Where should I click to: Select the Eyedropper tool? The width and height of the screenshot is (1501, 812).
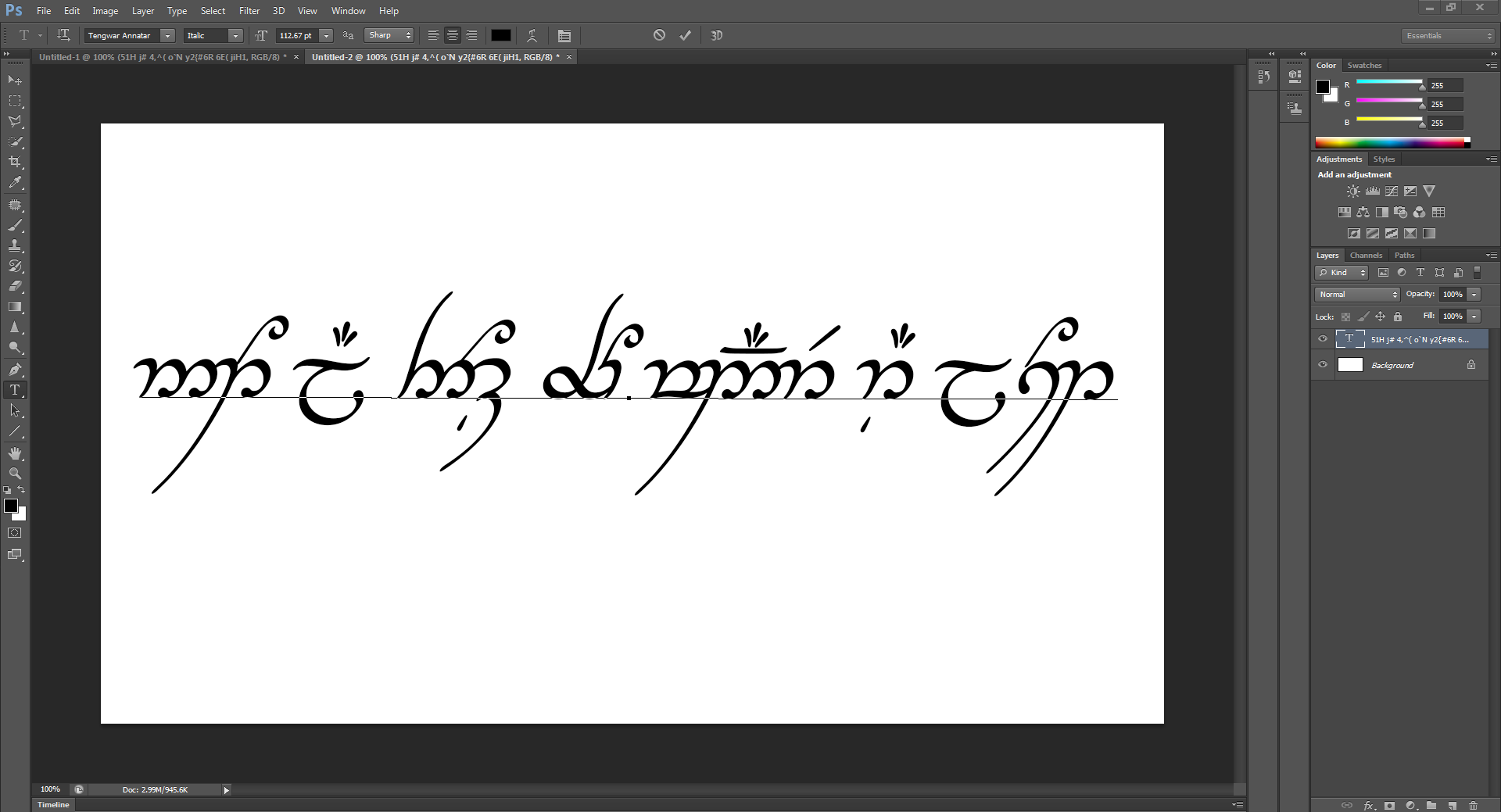click(x=15, y=183)
